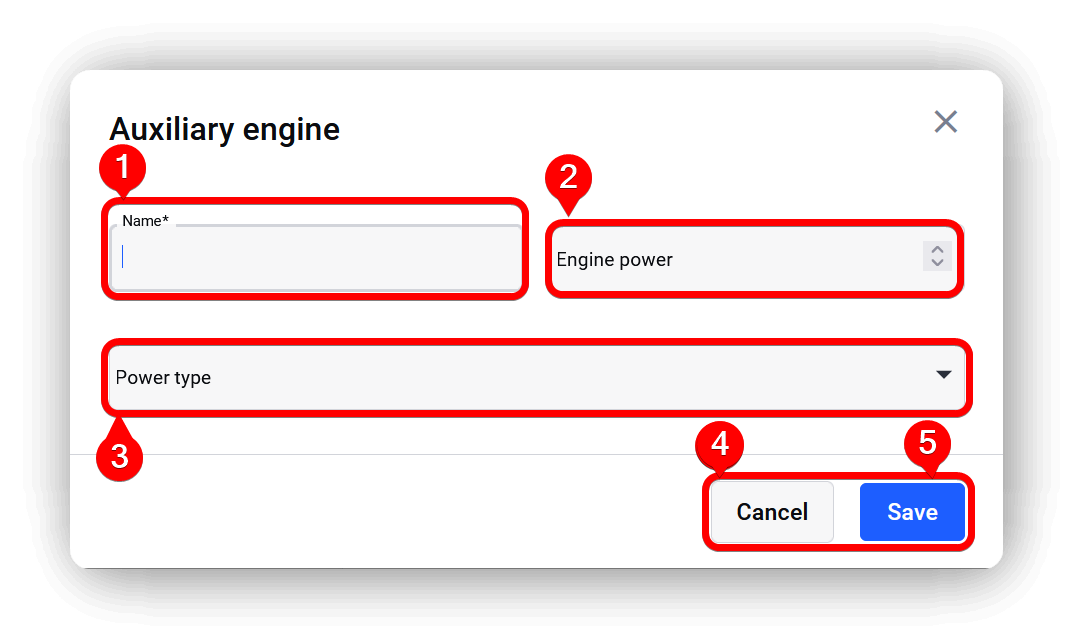This screenshot has height=644, width=1078.
Task: Click the Power type placeholder text
Action: [x=163, y=378]
